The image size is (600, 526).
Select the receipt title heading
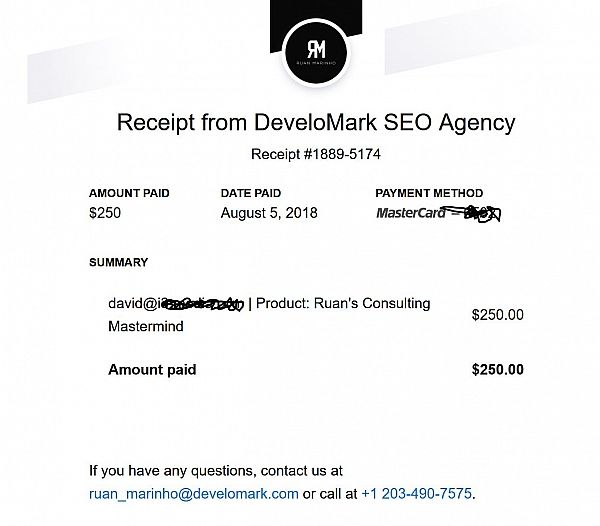click(x=315, y=123)
